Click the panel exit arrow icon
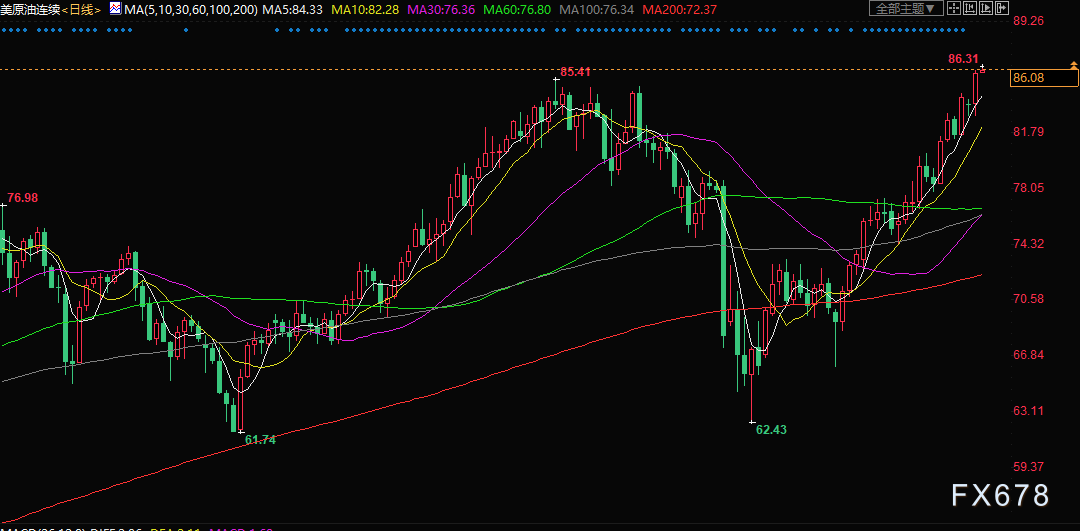 tap(1001, 8)
